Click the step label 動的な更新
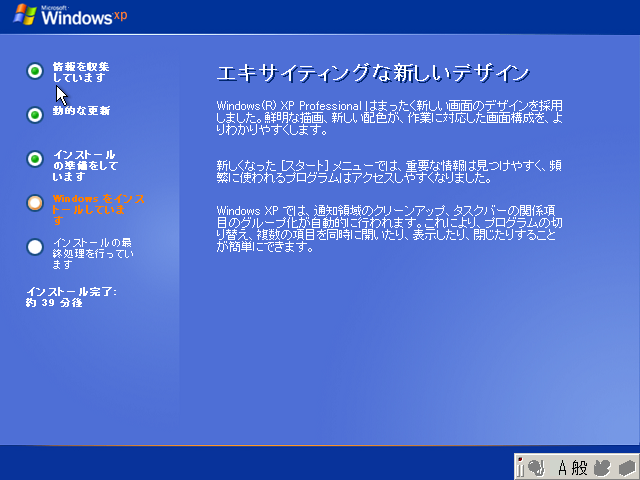640x480 pixels. click(x=81, y=111)
